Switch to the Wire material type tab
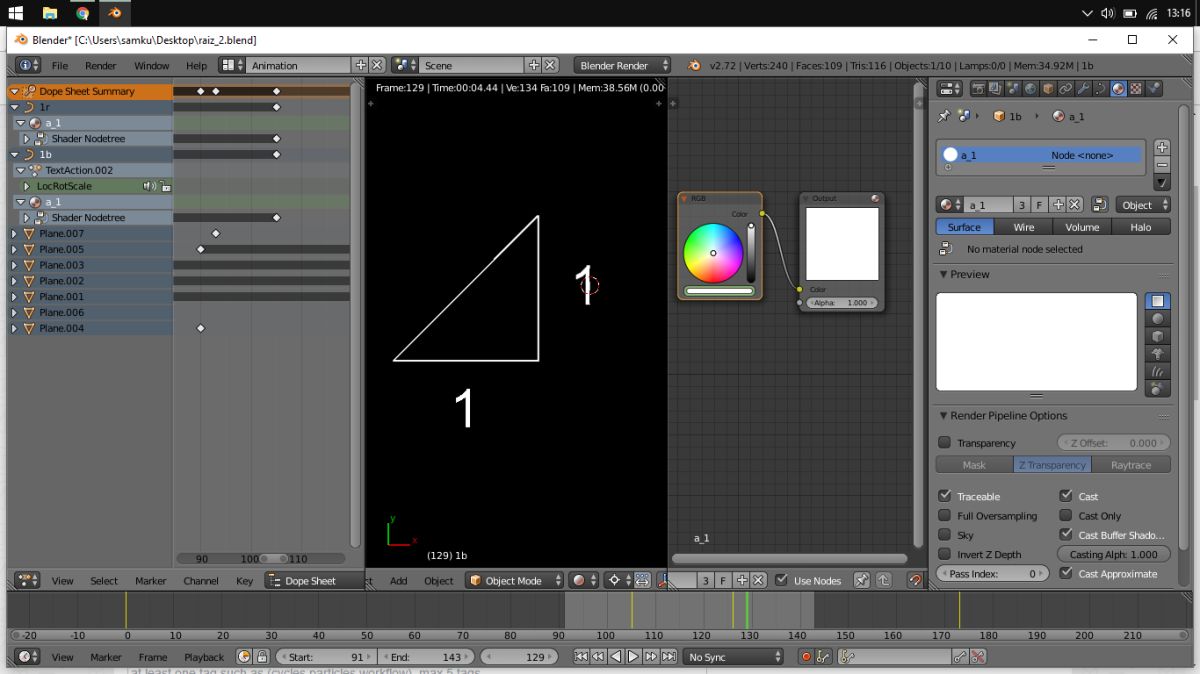Screen dimensions: 1200x674 pos(1024,227)
